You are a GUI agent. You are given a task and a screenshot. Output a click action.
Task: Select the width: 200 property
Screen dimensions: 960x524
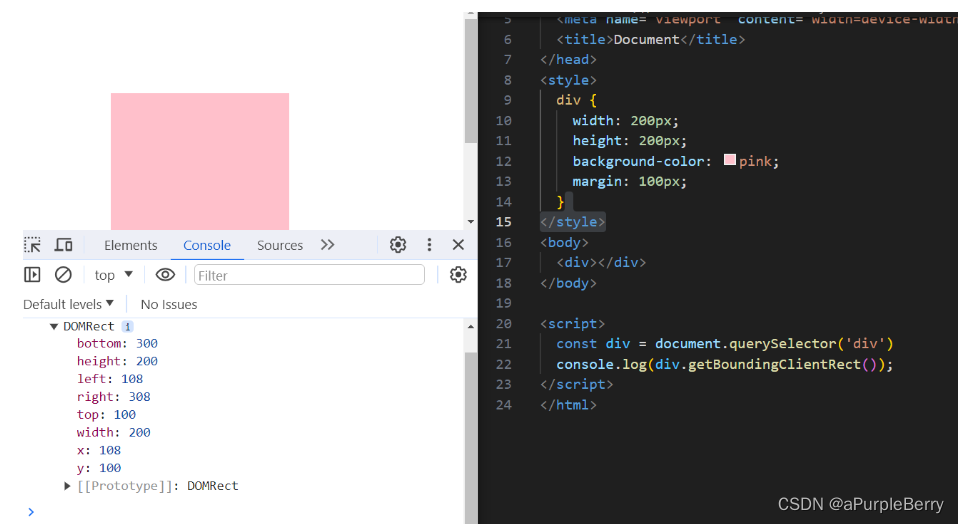coord(114,432)
